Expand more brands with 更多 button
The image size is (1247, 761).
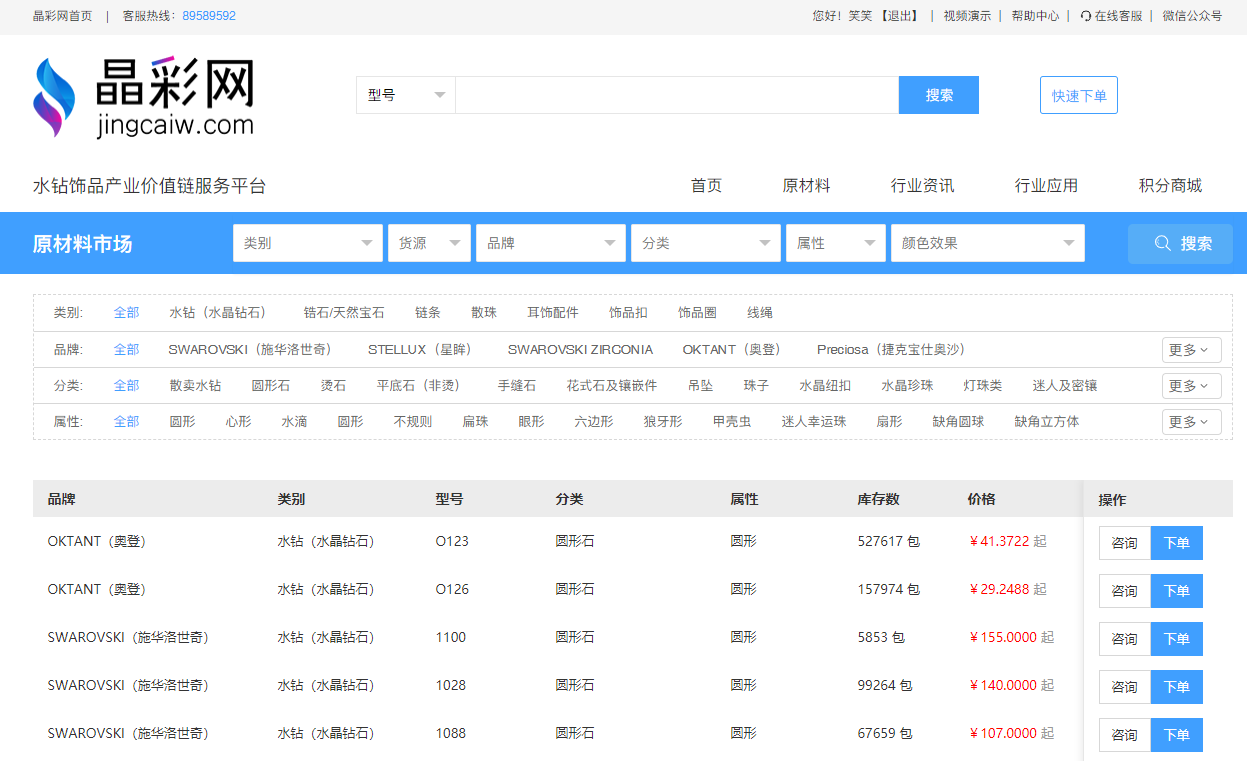[x=1191, y=350]
